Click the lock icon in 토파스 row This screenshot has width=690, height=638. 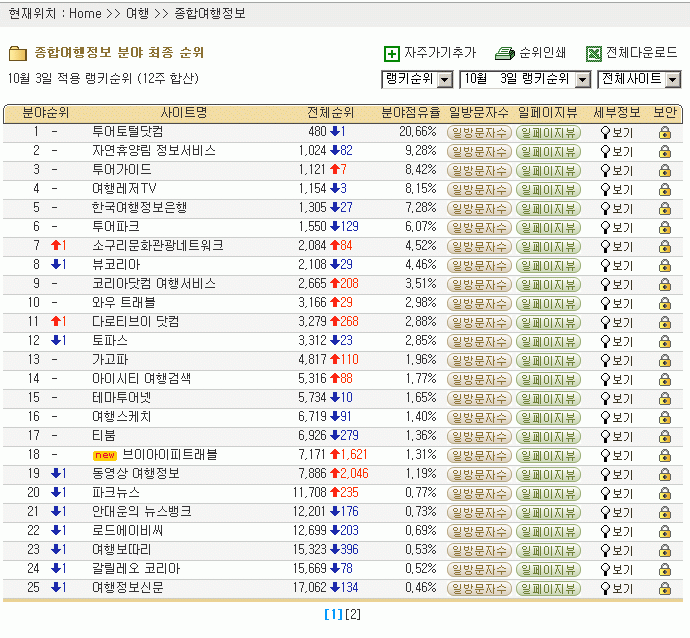pos(664,341)
